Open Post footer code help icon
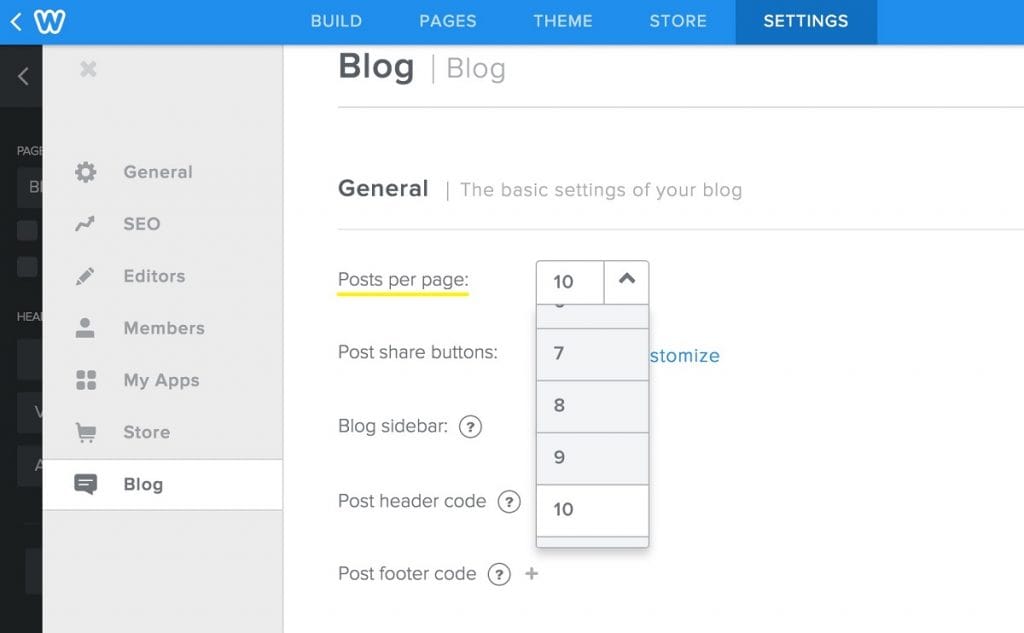 (499, 574)
